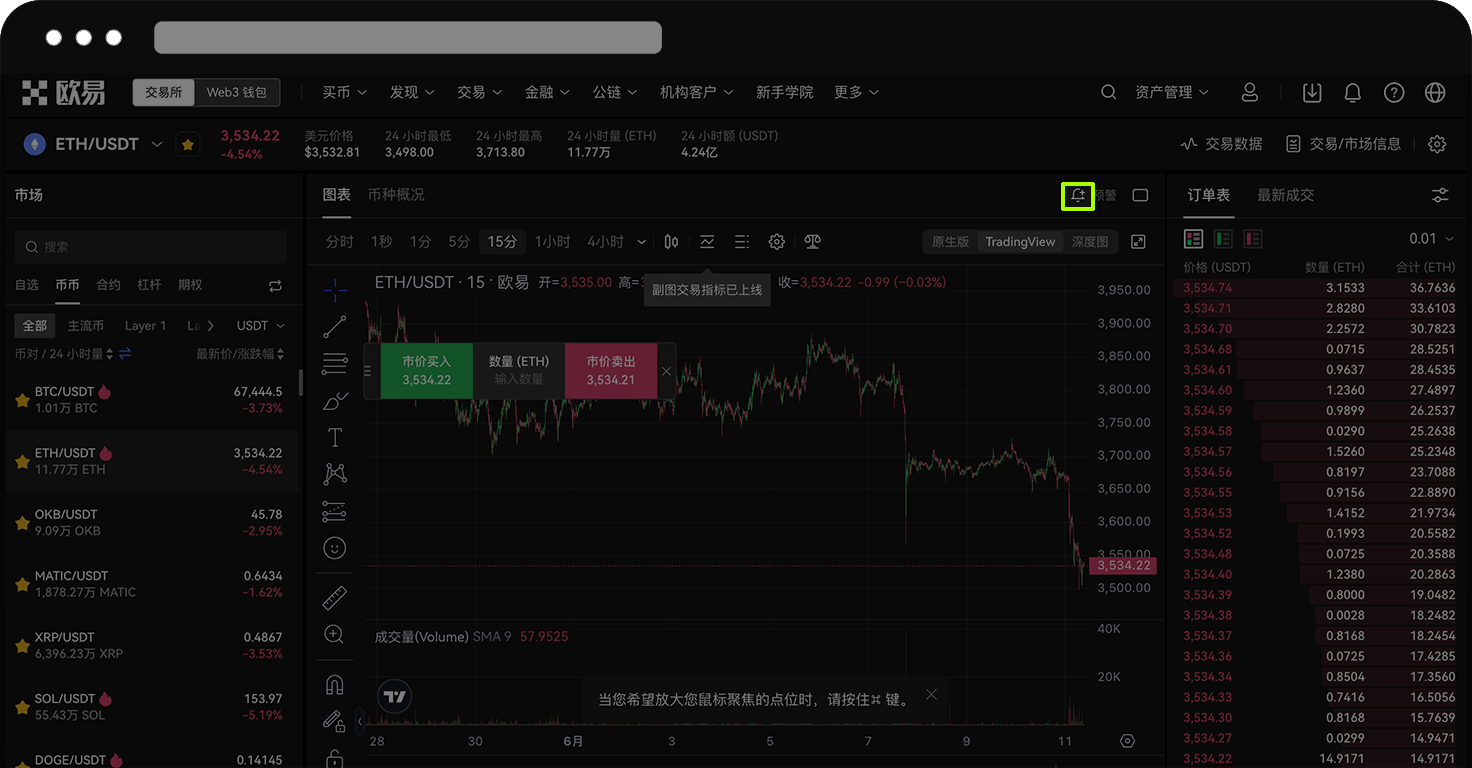Open the emoji sticker tool
The width and height of the screenshot is (1472, 768).
click(335, 547)
